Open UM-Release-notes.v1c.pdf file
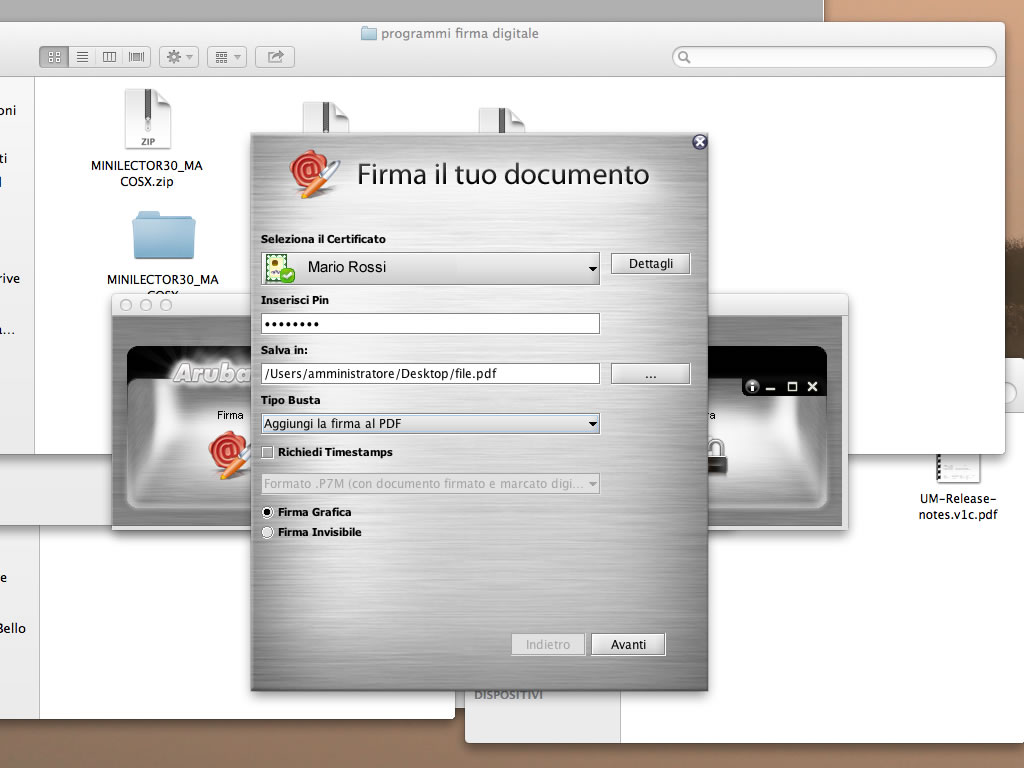Screen dimensions: 1024x768 957,480
